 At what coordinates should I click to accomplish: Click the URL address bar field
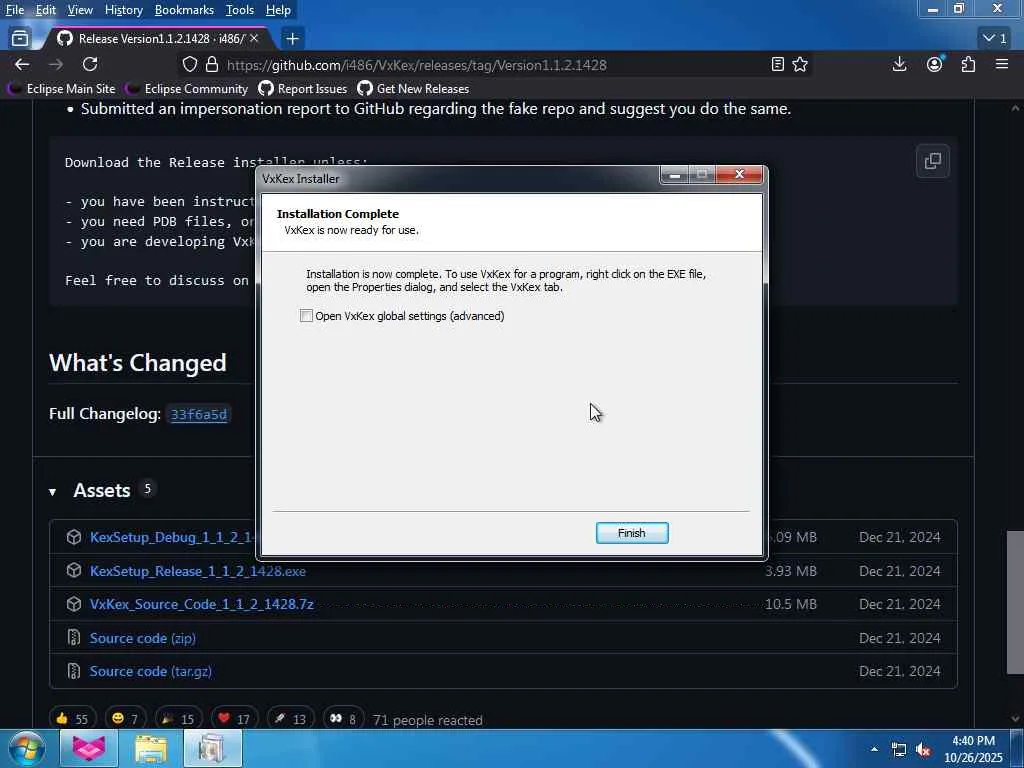coord(493,65)
